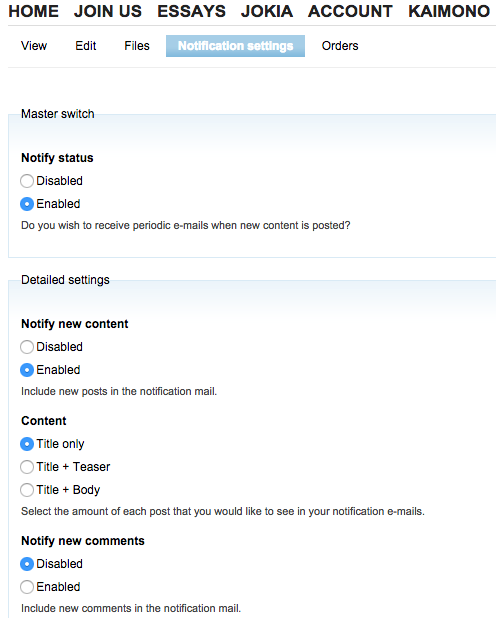Enable Notify new content option
The height and width of the screenshot is (618, 496).
tap(27, 370)
